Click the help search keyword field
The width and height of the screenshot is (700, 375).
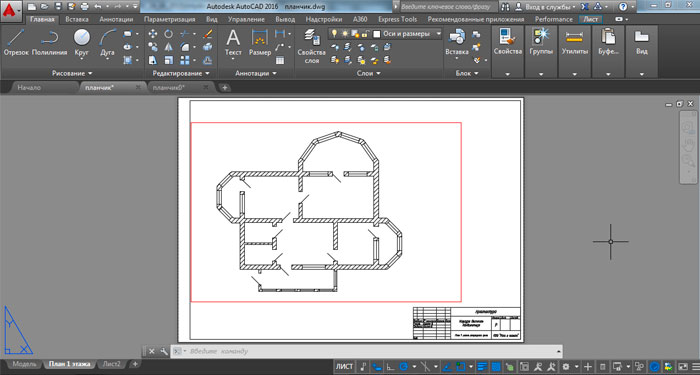[x=448, y=7]
